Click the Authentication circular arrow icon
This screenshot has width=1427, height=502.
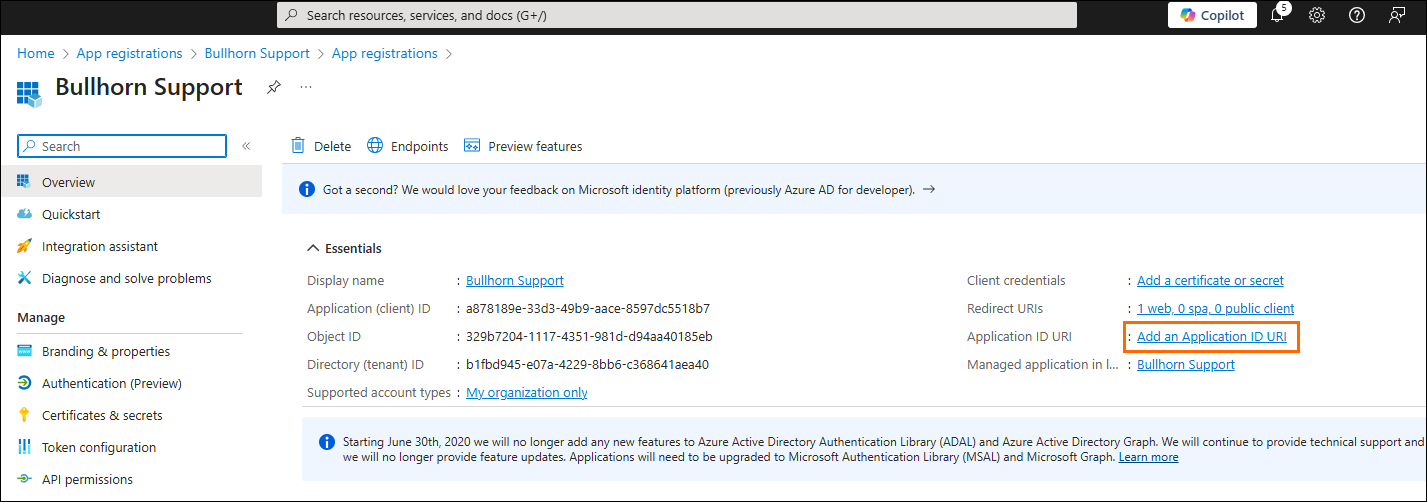coord(25,383)
